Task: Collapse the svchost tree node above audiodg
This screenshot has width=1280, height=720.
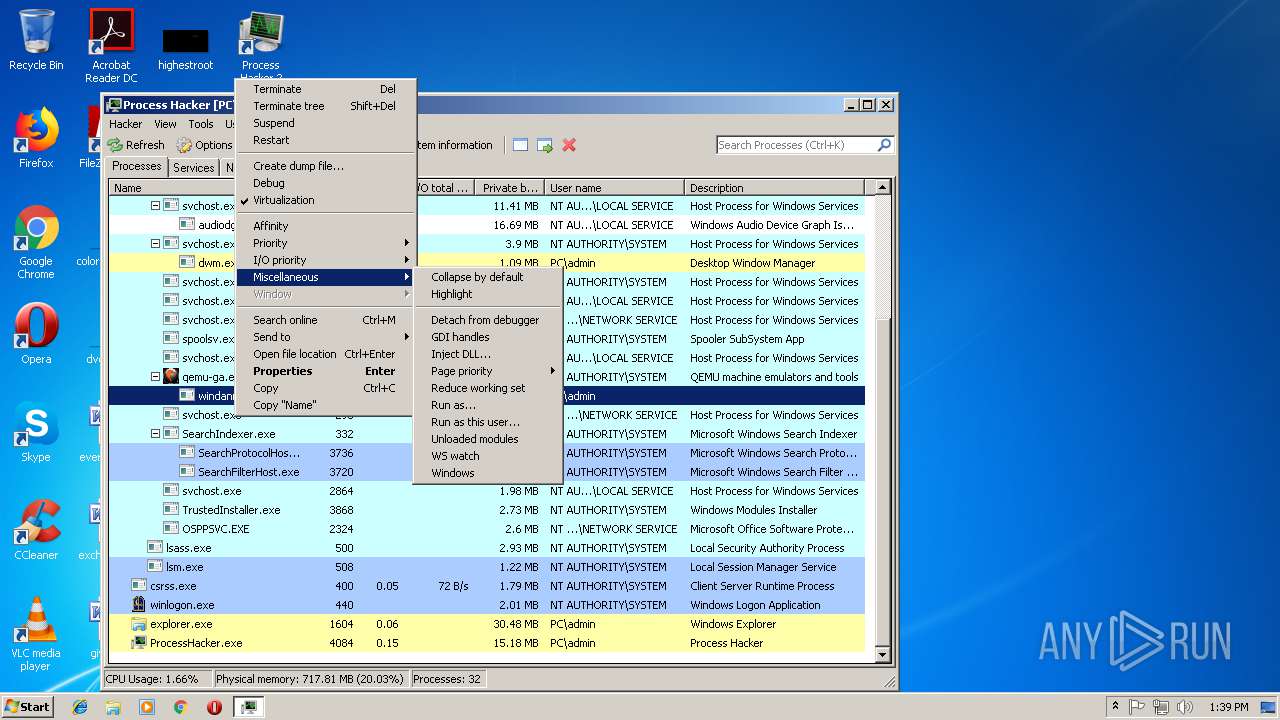Action: pos(156,206)
